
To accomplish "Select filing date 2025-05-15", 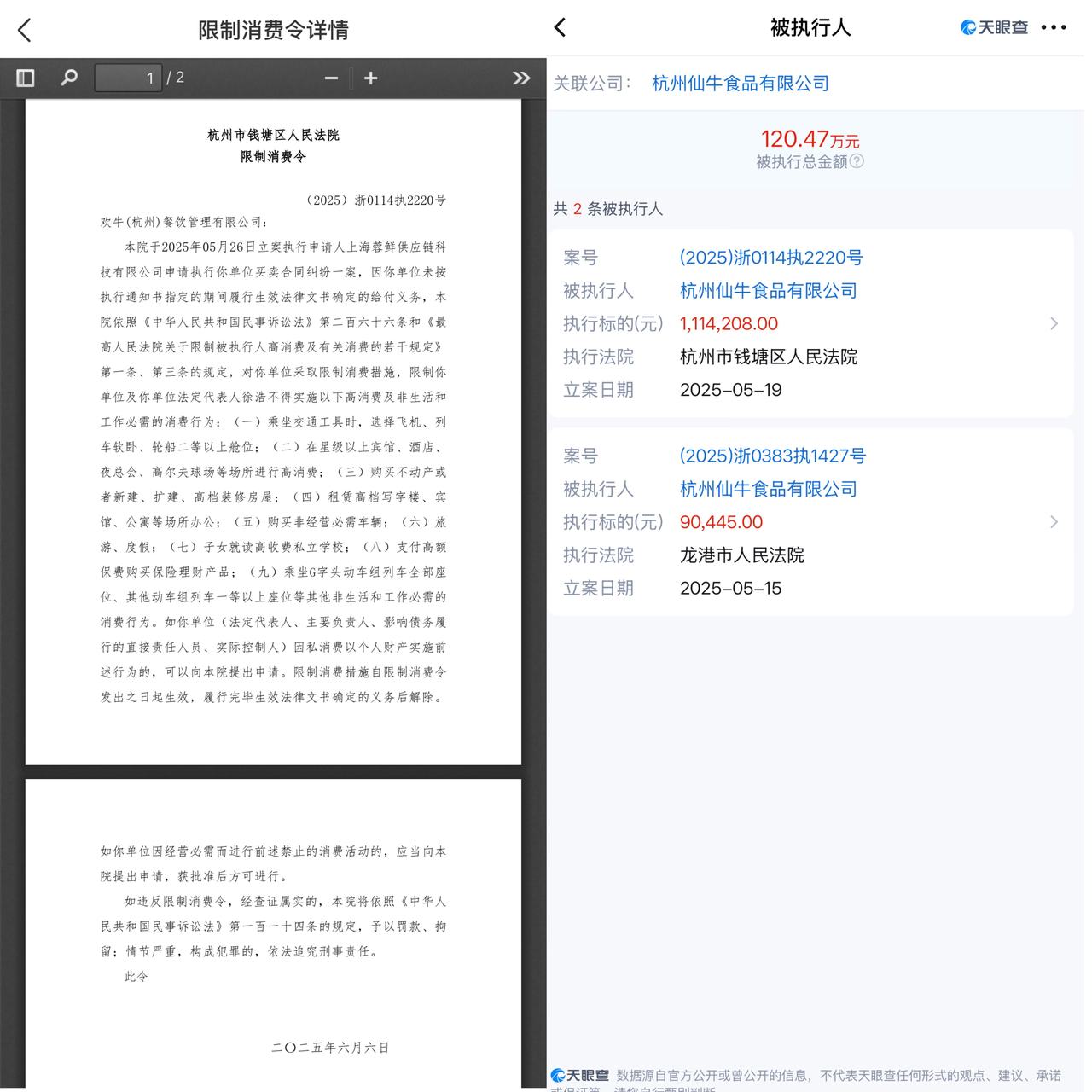I will 730,588.
